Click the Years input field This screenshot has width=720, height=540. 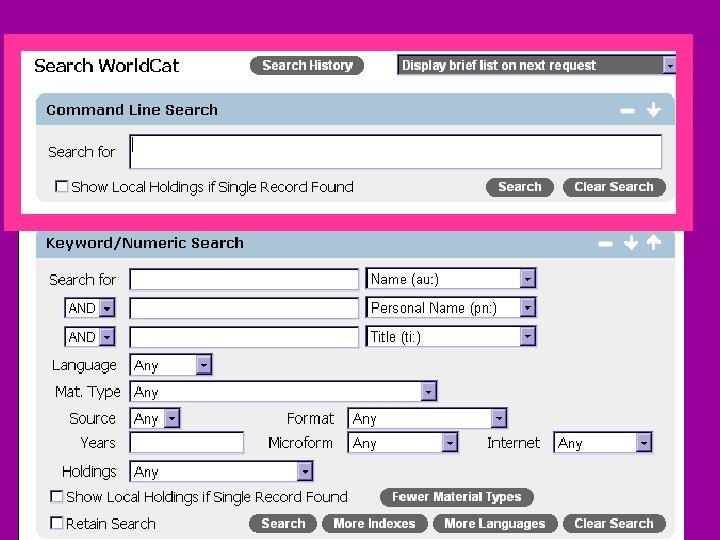tap(186, 443)
